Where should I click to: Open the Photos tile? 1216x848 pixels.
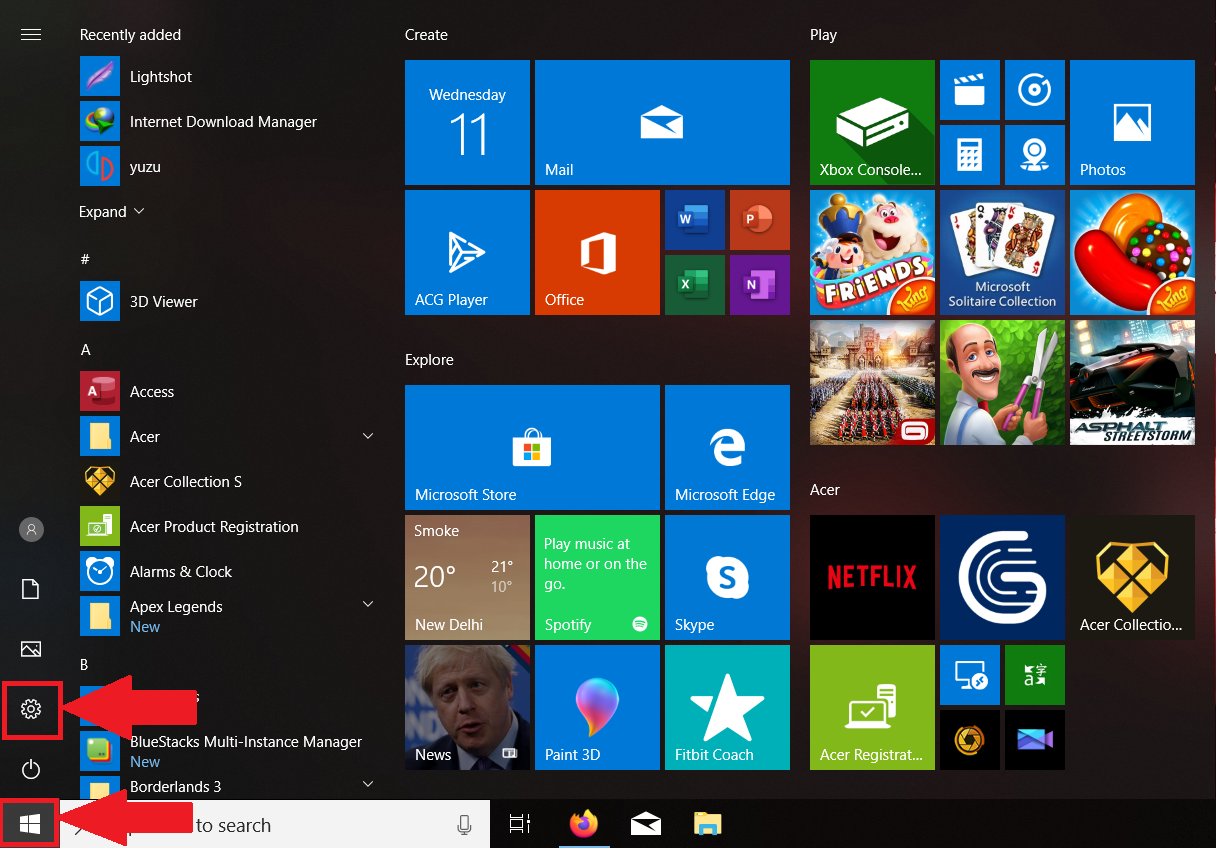(x=1132, y=122)
